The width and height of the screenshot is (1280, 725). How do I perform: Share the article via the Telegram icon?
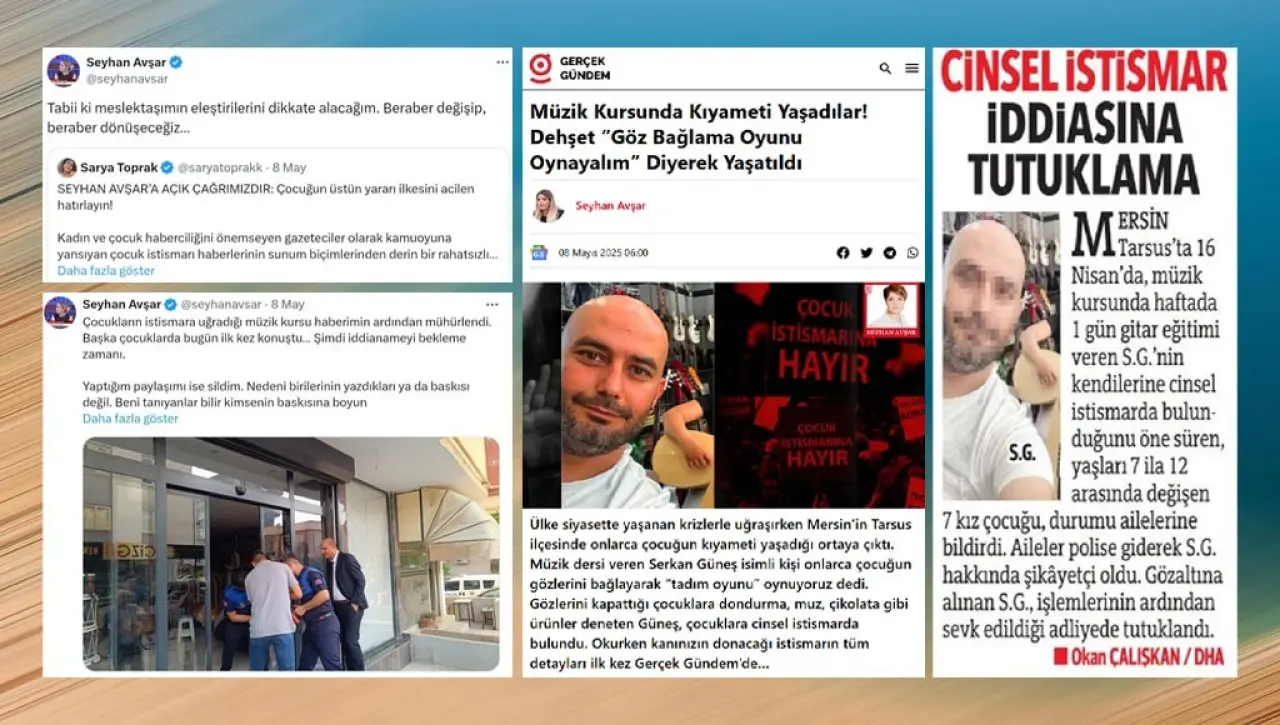click(x=889, y=253)
